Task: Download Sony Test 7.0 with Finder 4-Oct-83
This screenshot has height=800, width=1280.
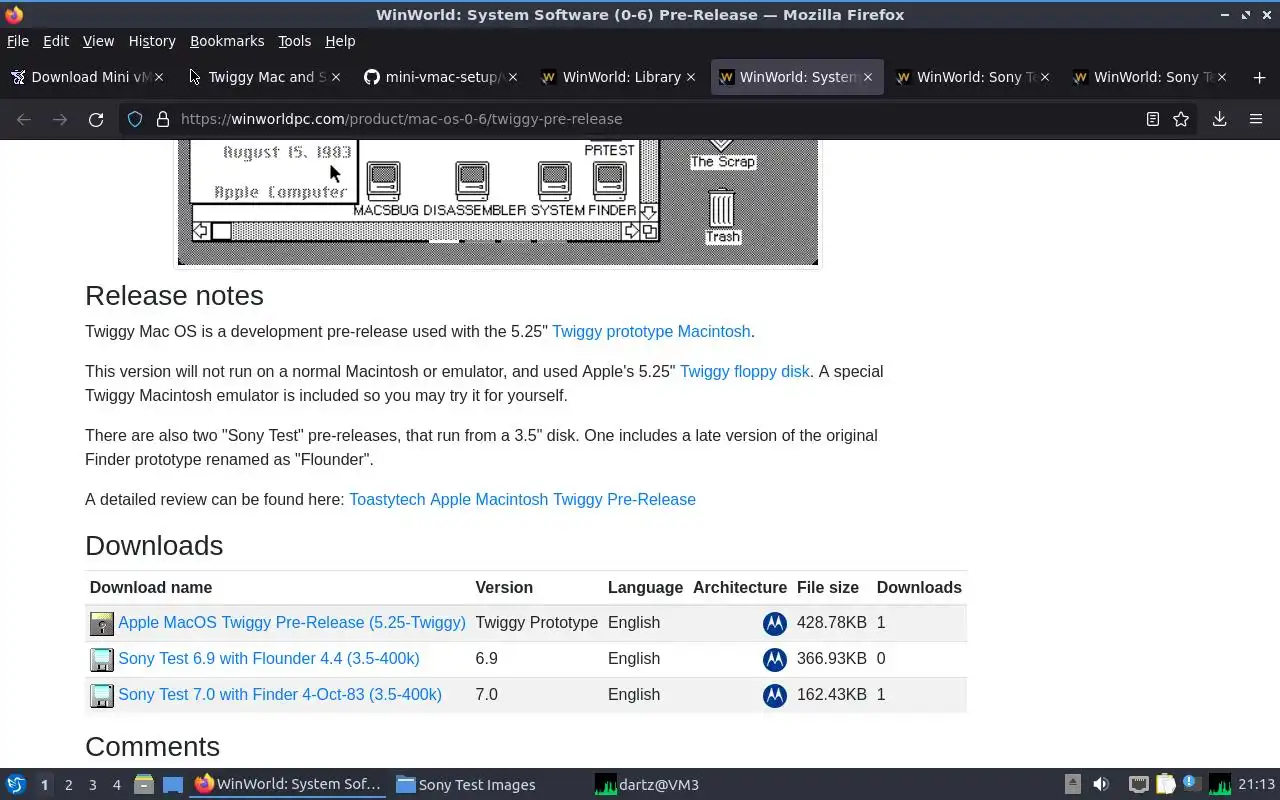Action: 280,694
